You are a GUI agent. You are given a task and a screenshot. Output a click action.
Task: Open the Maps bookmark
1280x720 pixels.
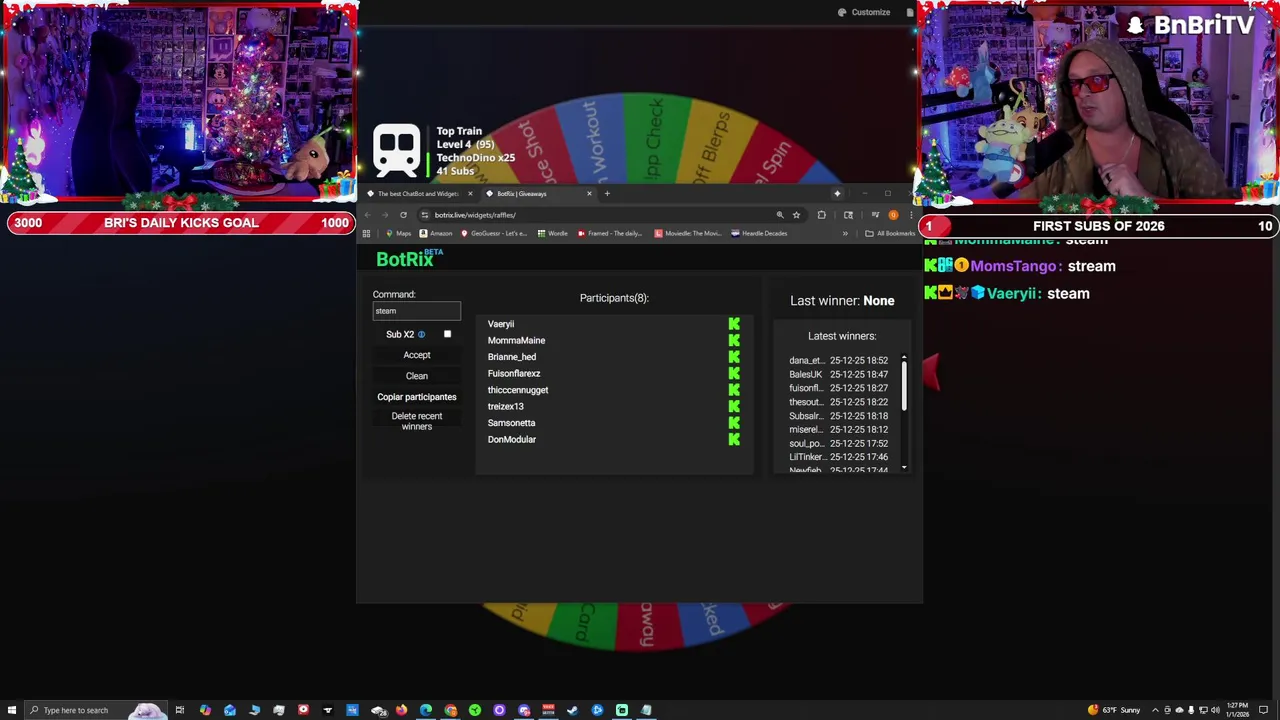click(398, 233)
